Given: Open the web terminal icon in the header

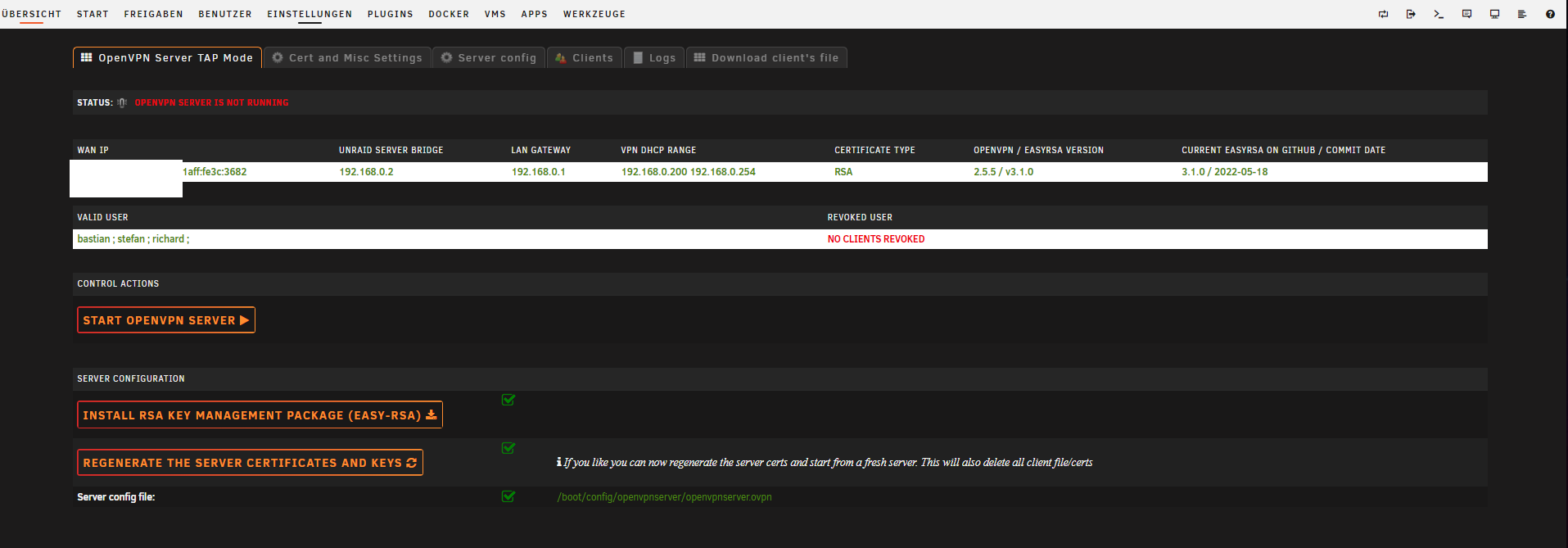Looking at the screenshot, I should 1439,14.
